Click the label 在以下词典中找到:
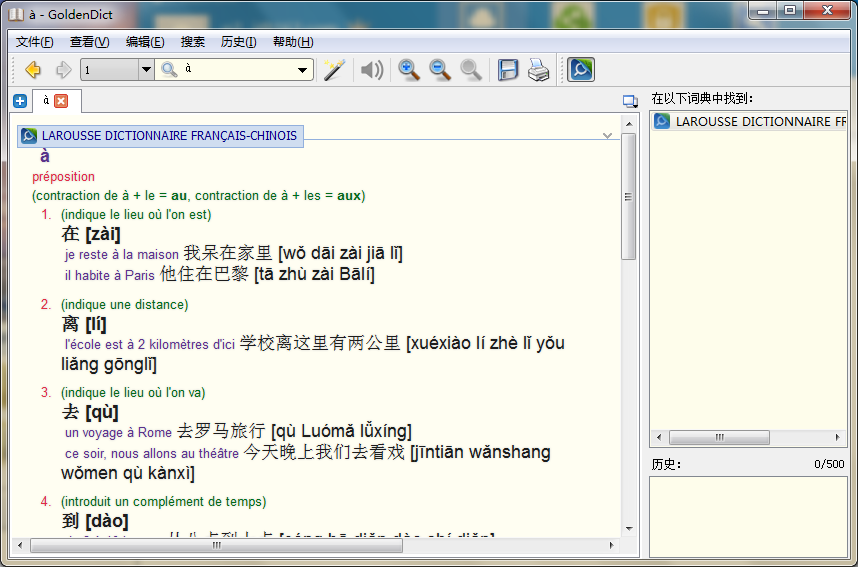The image size is (858, 567). (702, 99)
